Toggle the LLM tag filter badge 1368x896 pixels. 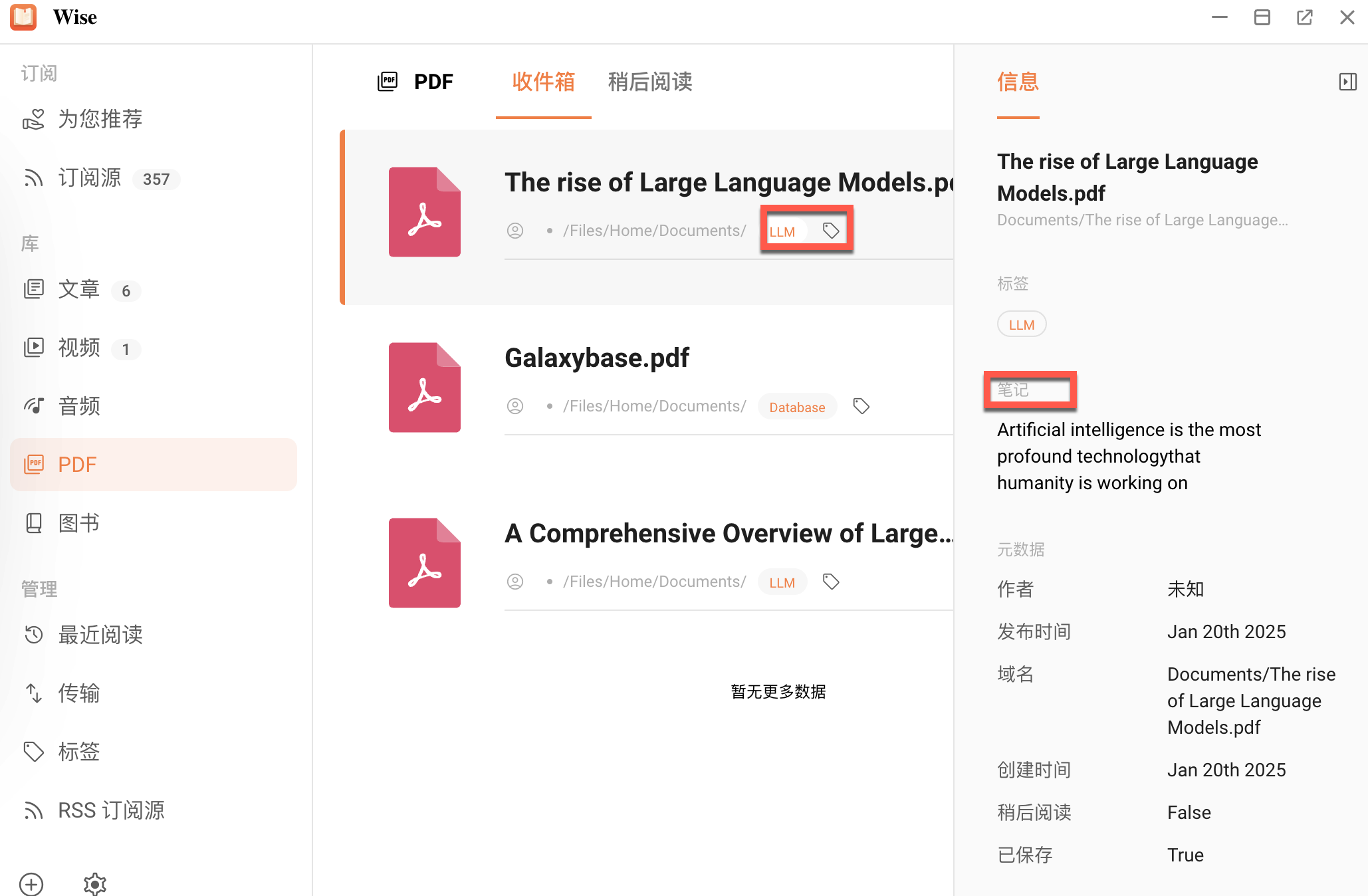click(x=783, y=230)
